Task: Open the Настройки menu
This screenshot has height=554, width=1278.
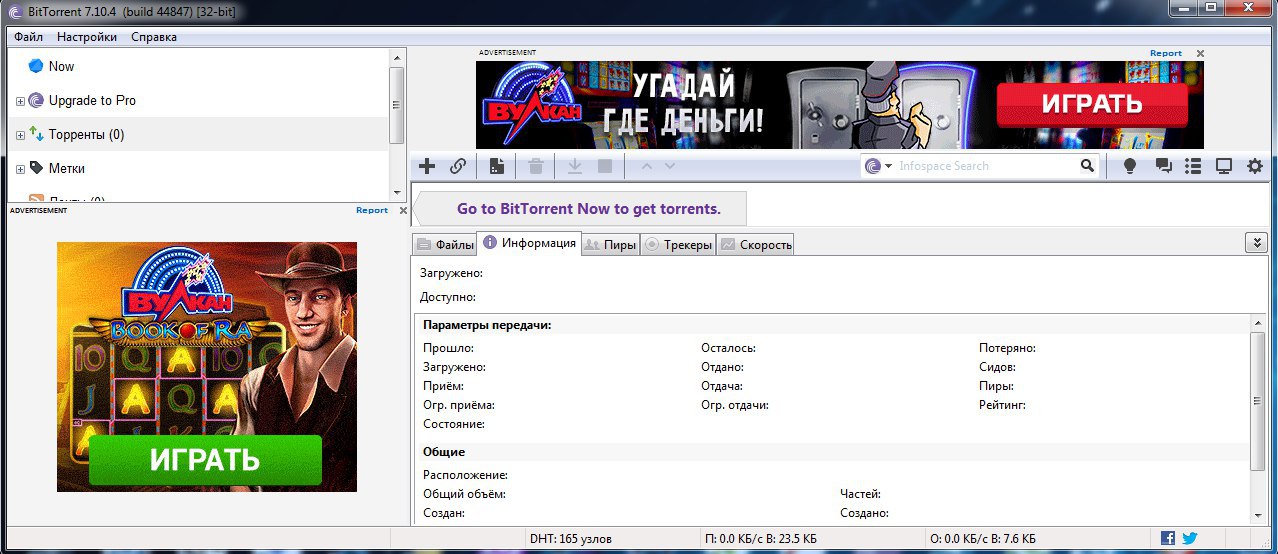Action: (x=87, y=37)
